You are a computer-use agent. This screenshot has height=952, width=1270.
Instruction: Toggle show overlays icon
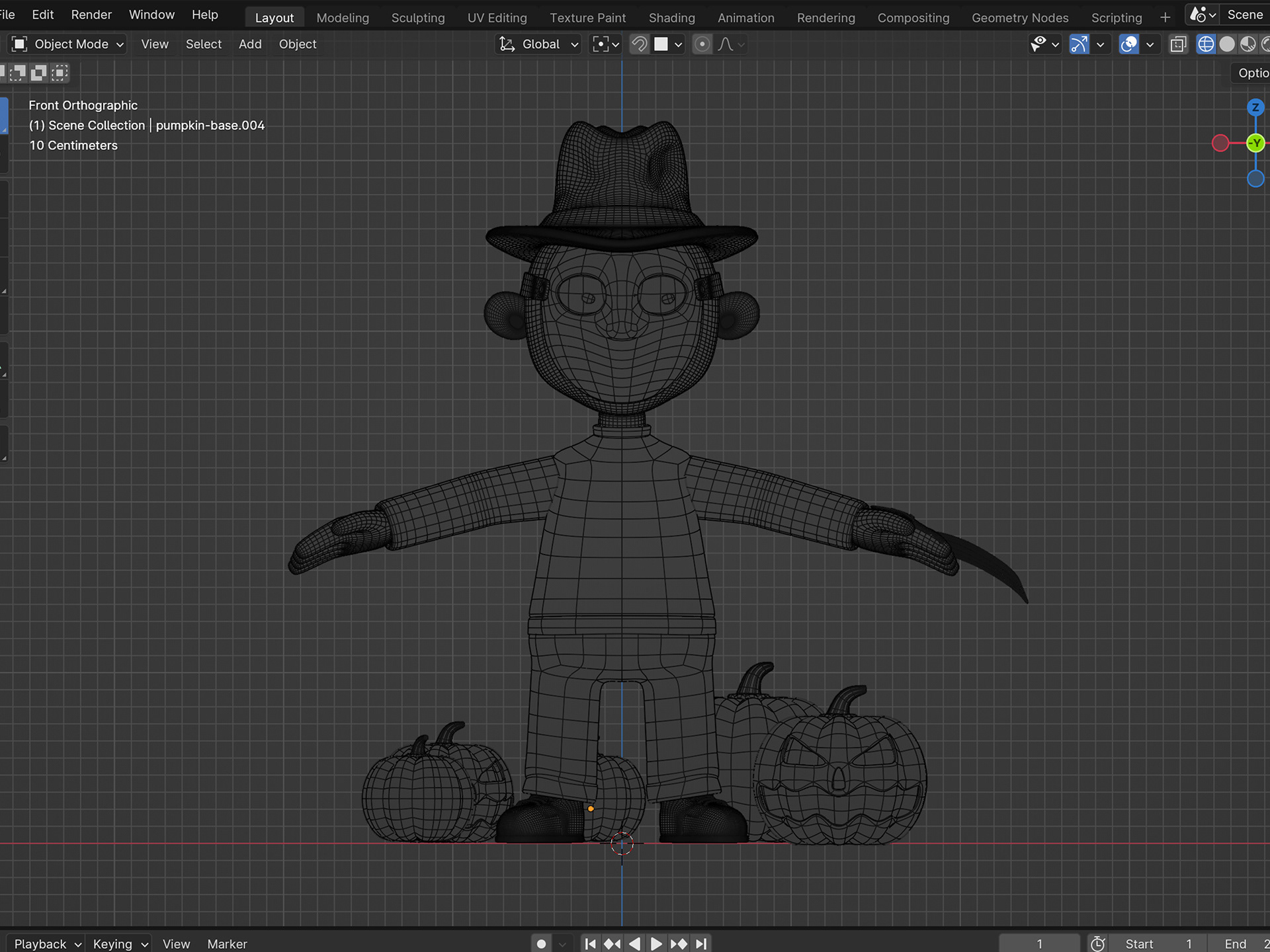[1128, 44]
